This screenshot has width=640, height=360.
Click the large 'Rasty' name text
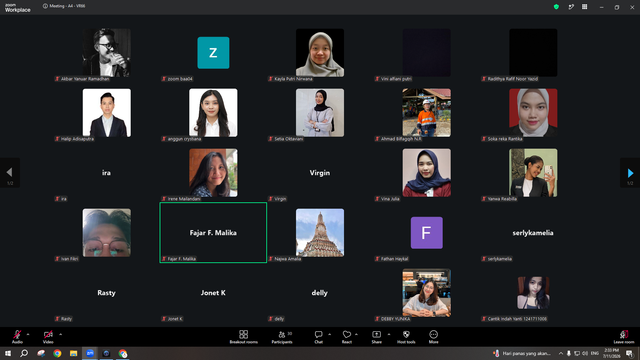click(106, 293)
